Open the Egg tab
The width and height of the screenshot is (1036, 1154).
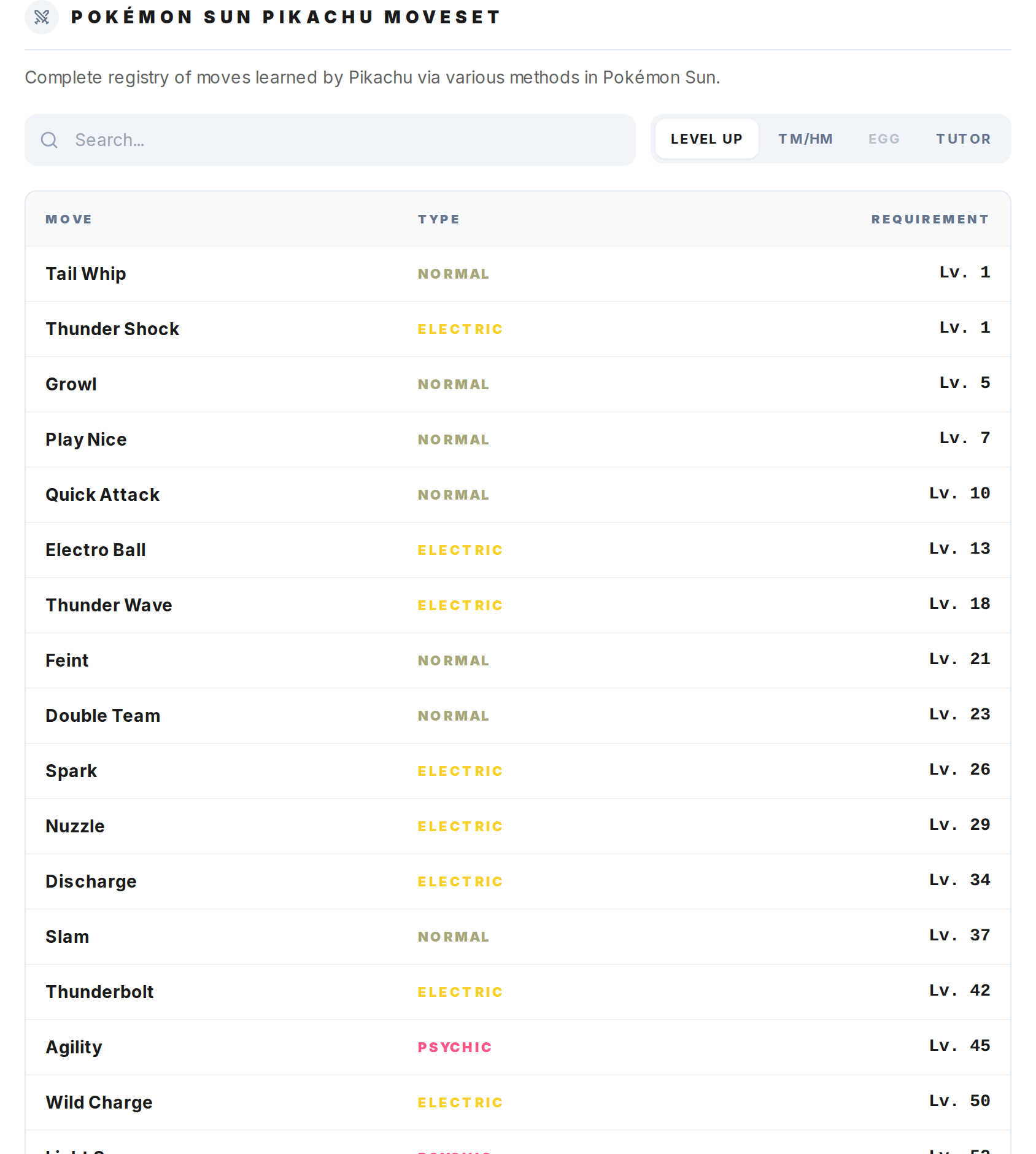click(884, 139)
